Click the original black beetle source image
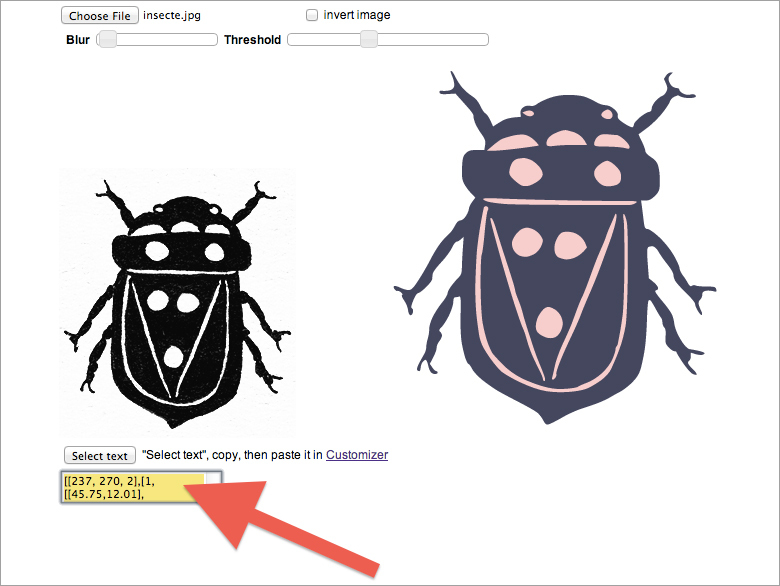This screenshot has height=586, width=780. tap(177, 300)
